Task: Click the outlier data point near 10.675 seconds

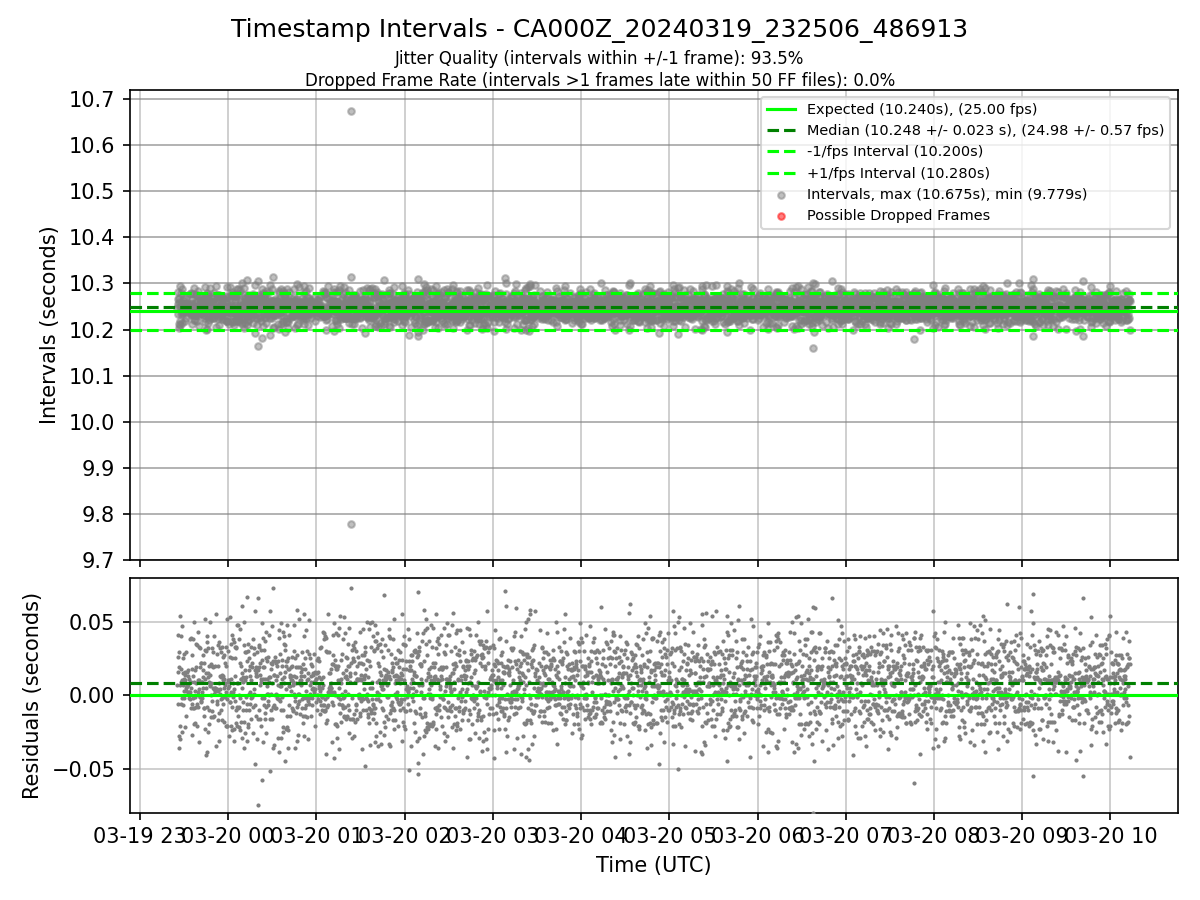Action: pos(351,111)
